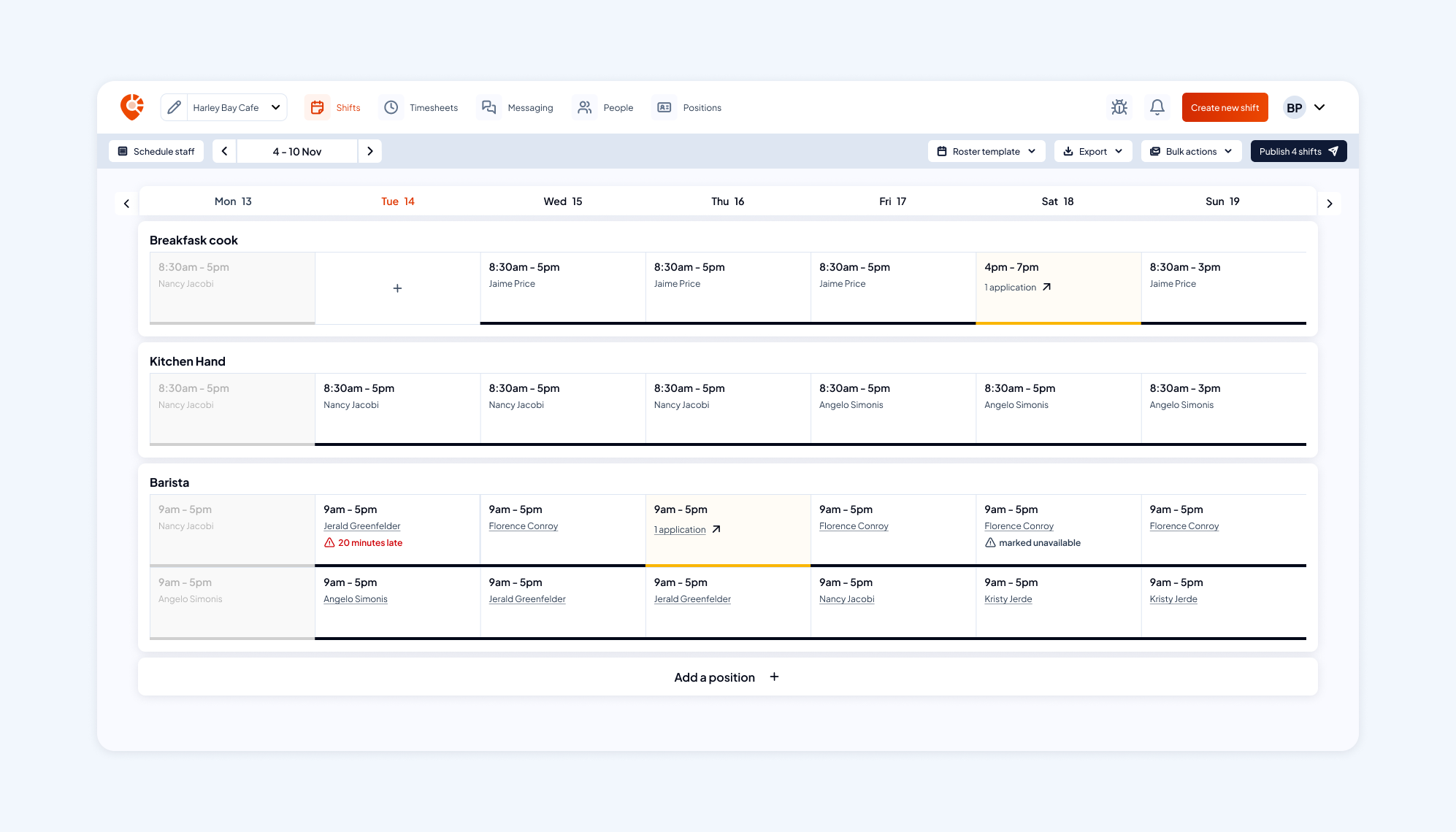Expand the Bulk actions menu

pyautogui.click(x=1191, y=151)
